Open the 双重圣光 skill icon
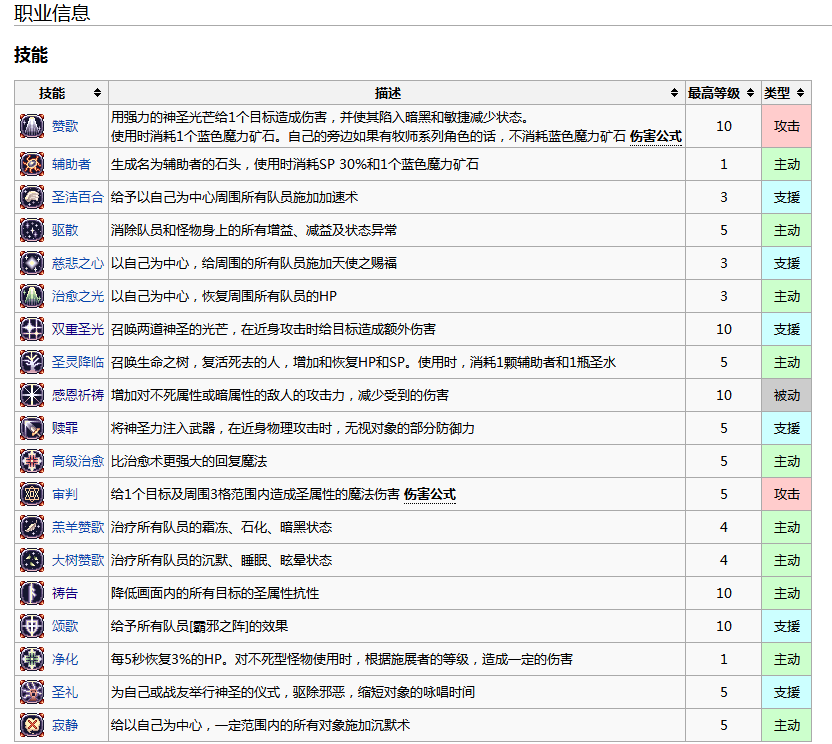 point(32,329)
